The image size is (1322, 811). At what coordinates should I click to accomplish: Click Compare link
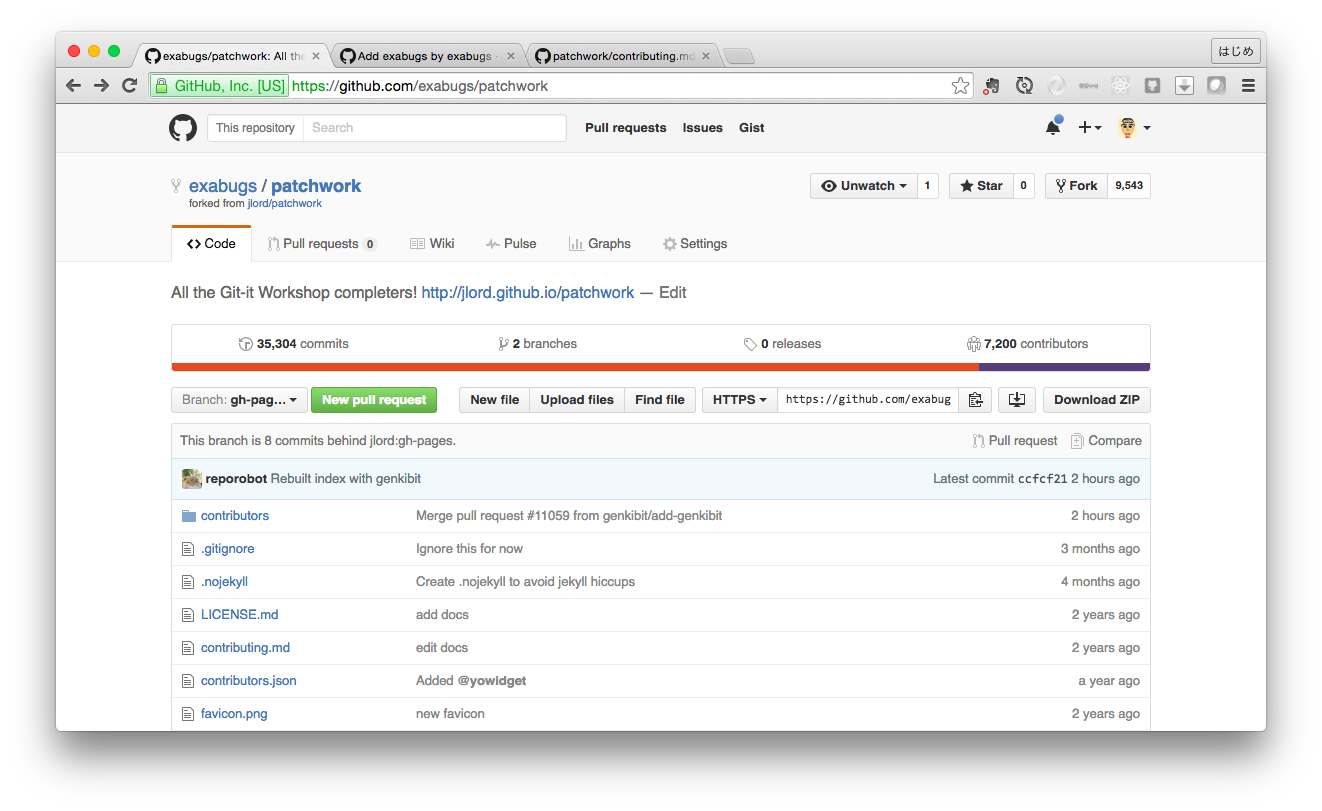pyautogui.click(x=1106, y=441)
